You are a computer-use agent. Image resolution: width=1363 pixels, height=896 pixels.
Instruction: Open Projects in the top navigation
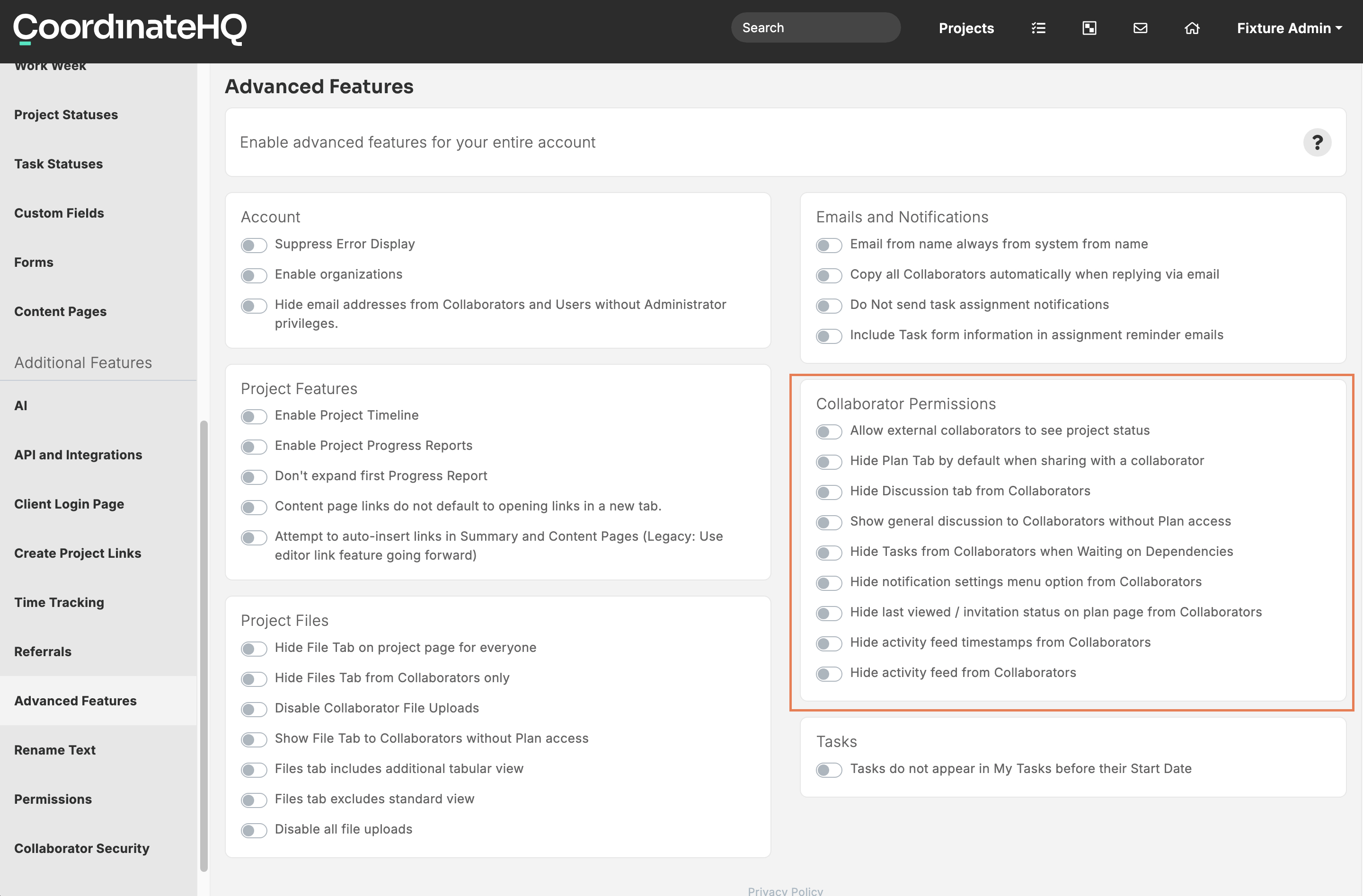pos(966,28)
